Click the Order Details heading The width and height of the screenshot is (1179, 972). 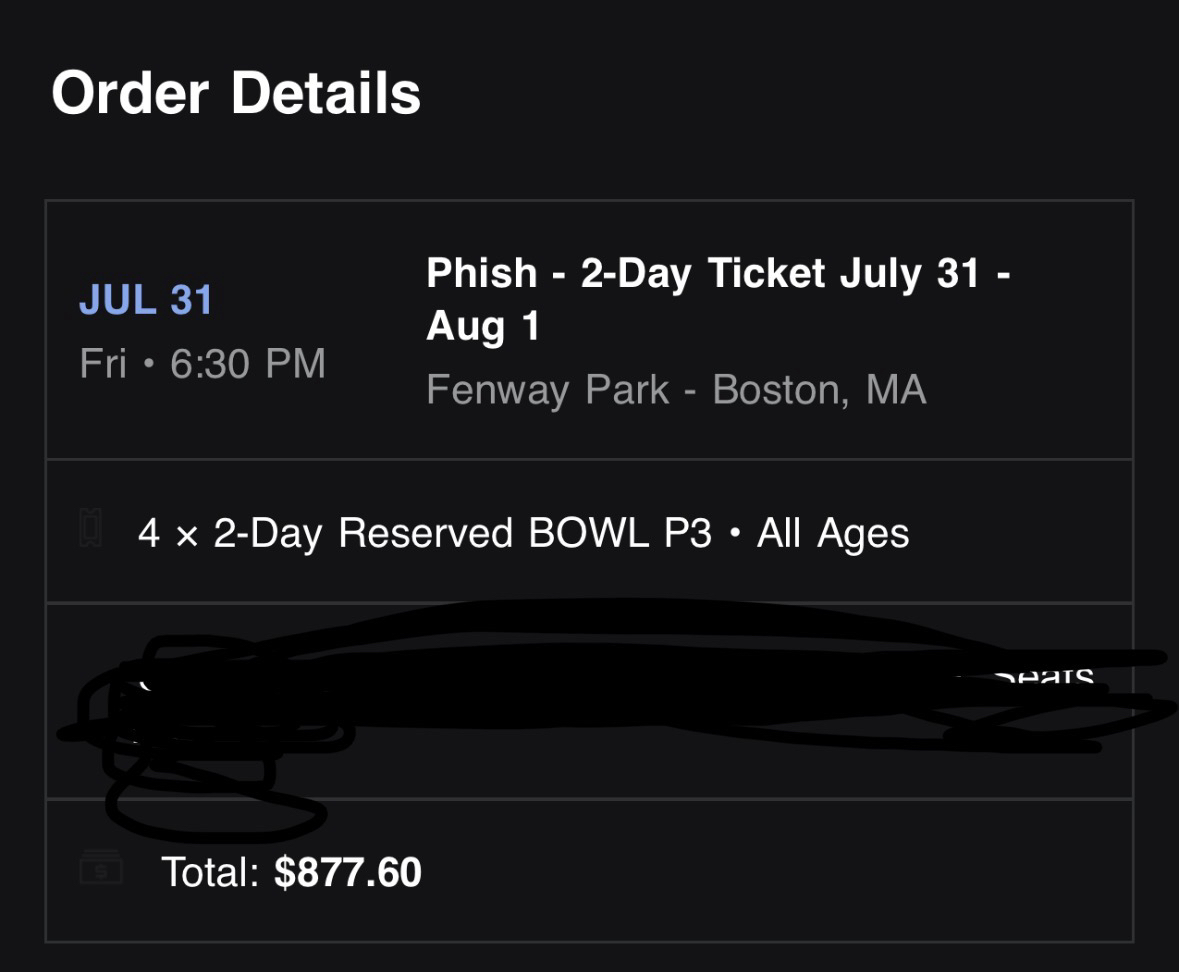coord(236,94)
